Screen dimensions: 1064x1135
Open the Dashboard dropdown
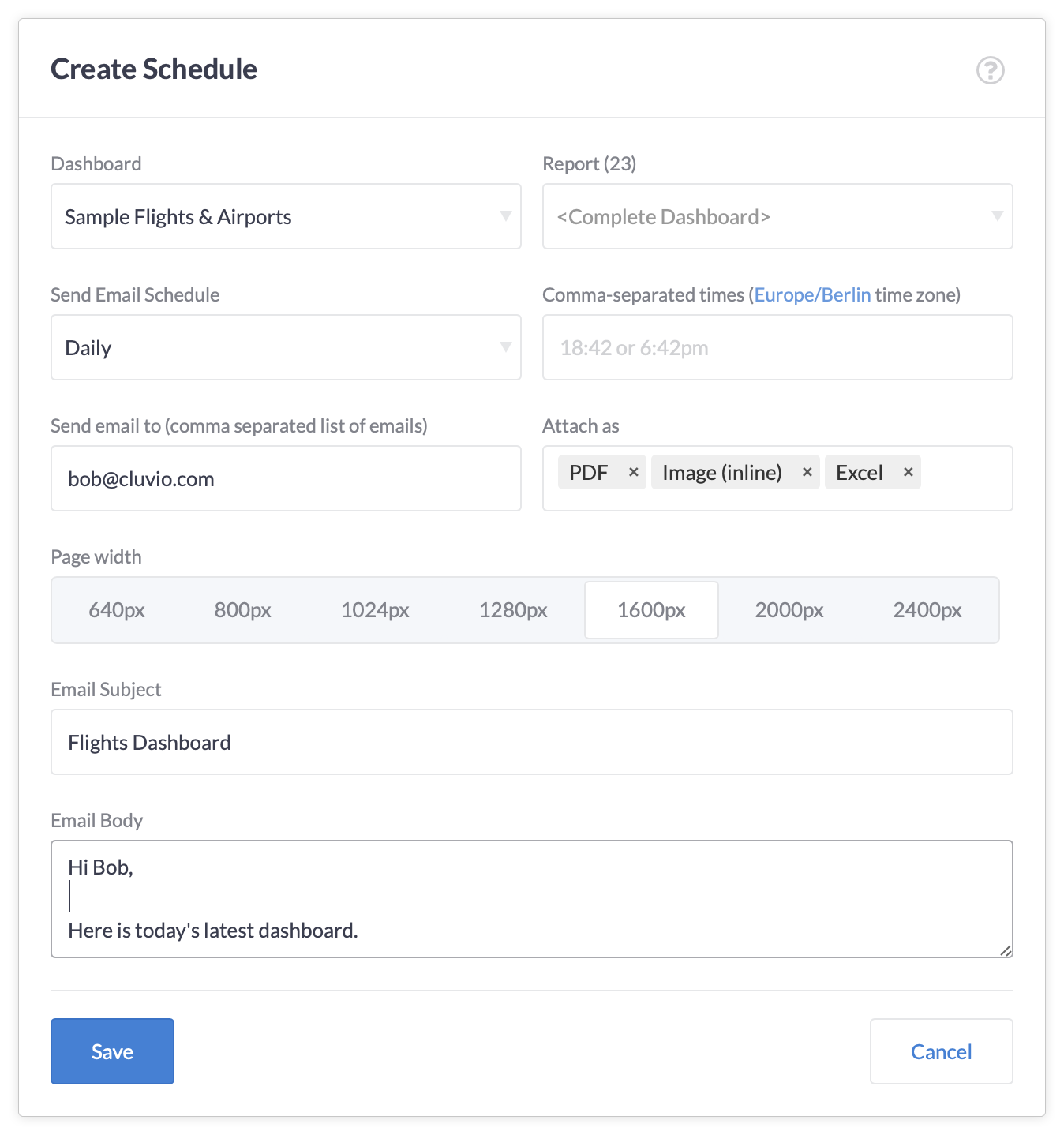286,216
